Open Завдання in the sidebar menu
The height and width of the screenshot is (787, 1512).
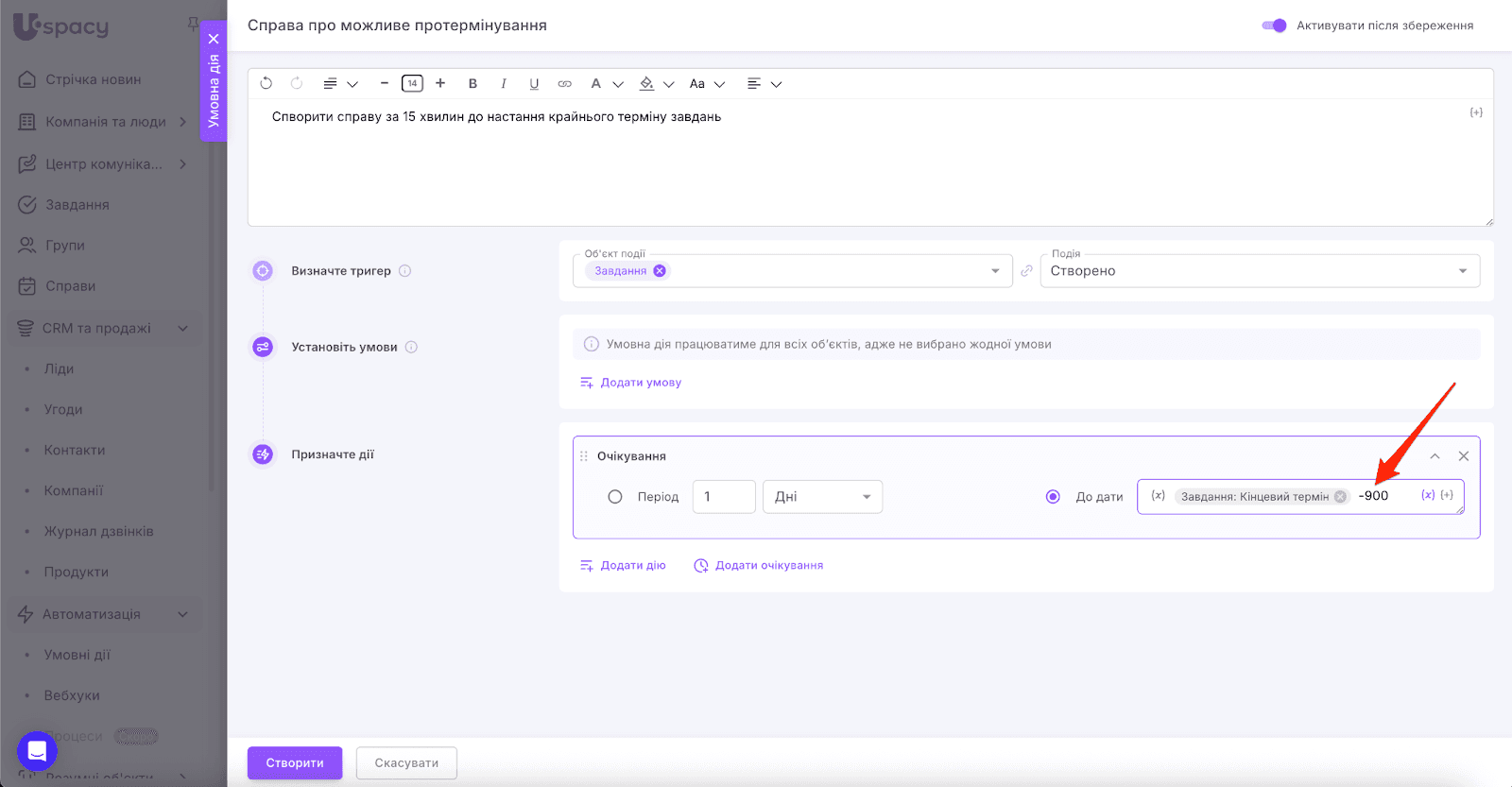click(77, 205)
